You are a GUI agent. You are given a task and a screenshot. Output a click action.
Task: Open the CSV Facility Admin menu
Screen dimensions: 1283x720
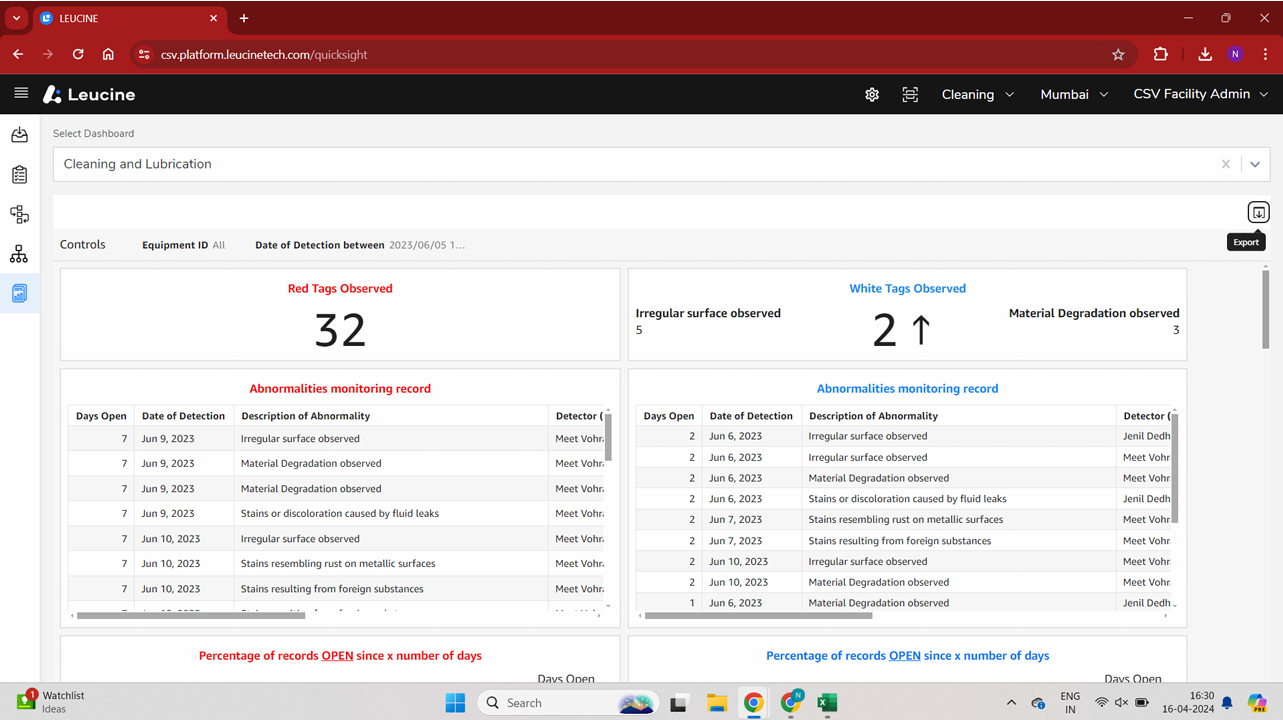click(x=1200, y=94)
